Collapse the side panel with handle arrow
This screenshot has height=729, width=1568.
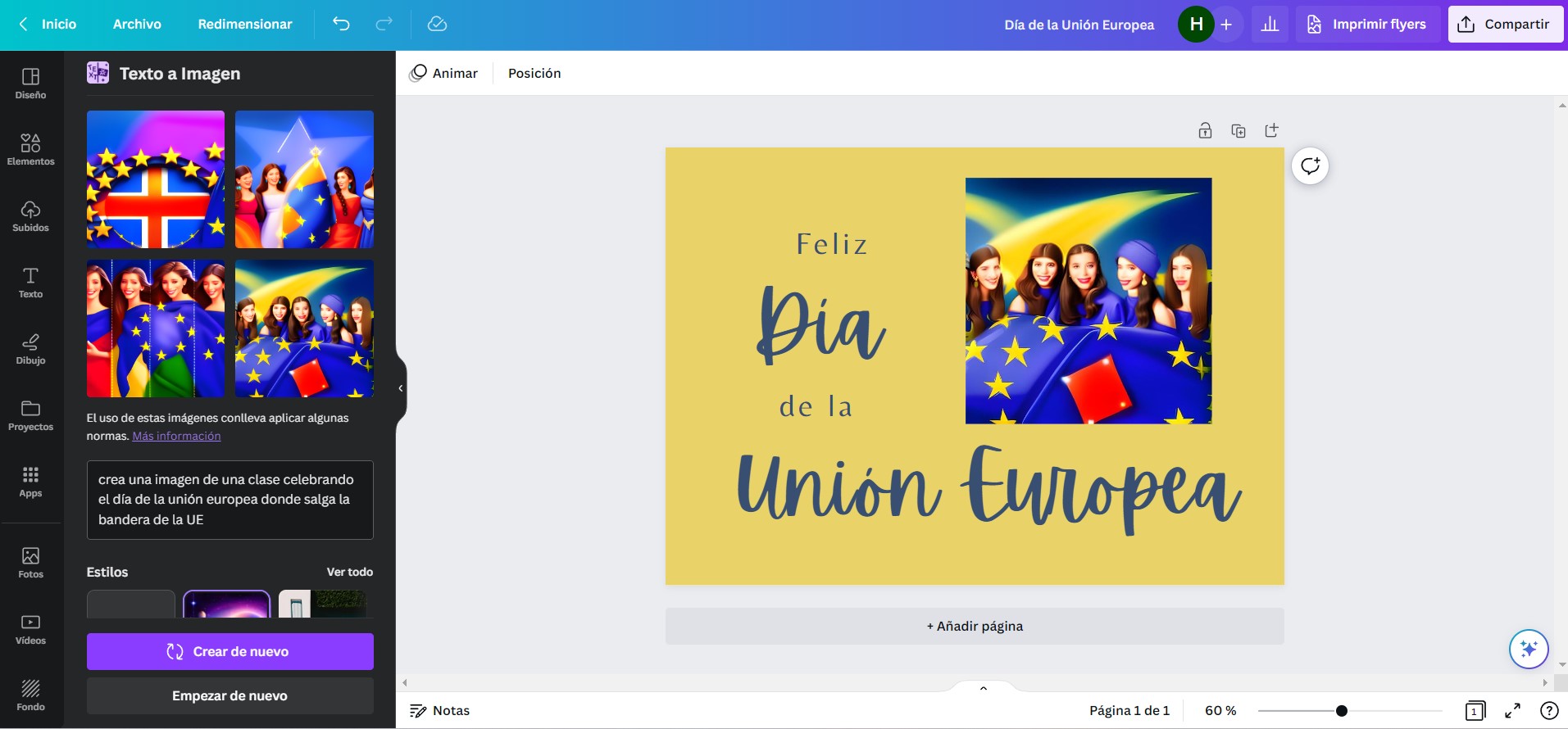401,388
